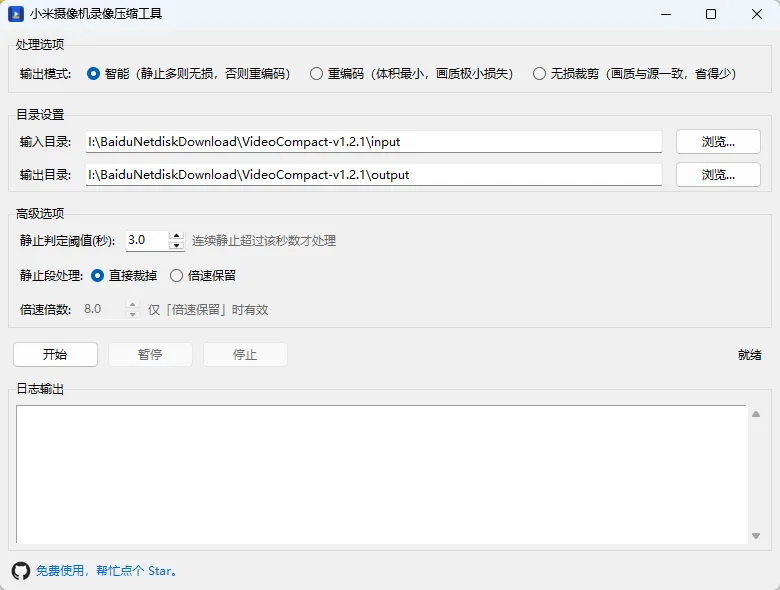The image size is (780, 590).
Task: Click the 输出模式 label
Action: point(45,74)
